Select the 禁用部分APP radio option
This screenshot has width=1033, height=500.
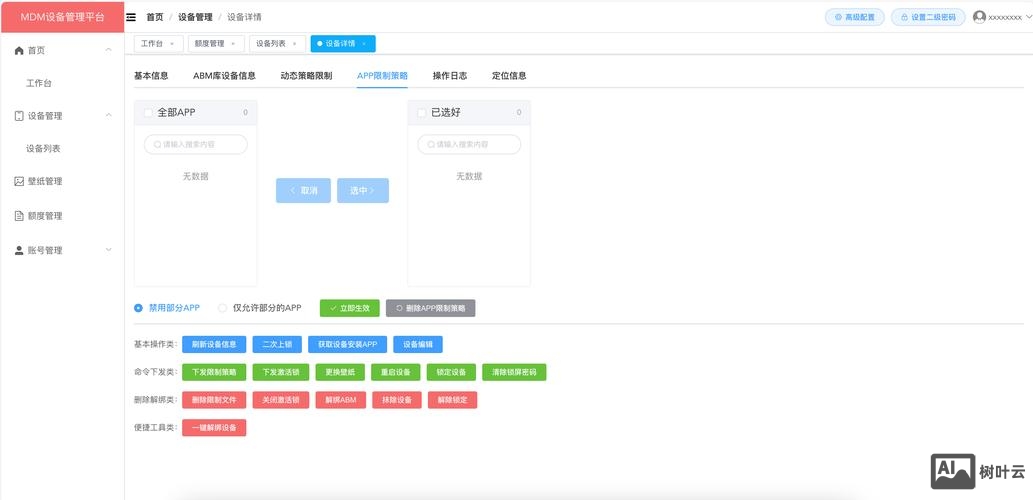click(x=138, y=308)
